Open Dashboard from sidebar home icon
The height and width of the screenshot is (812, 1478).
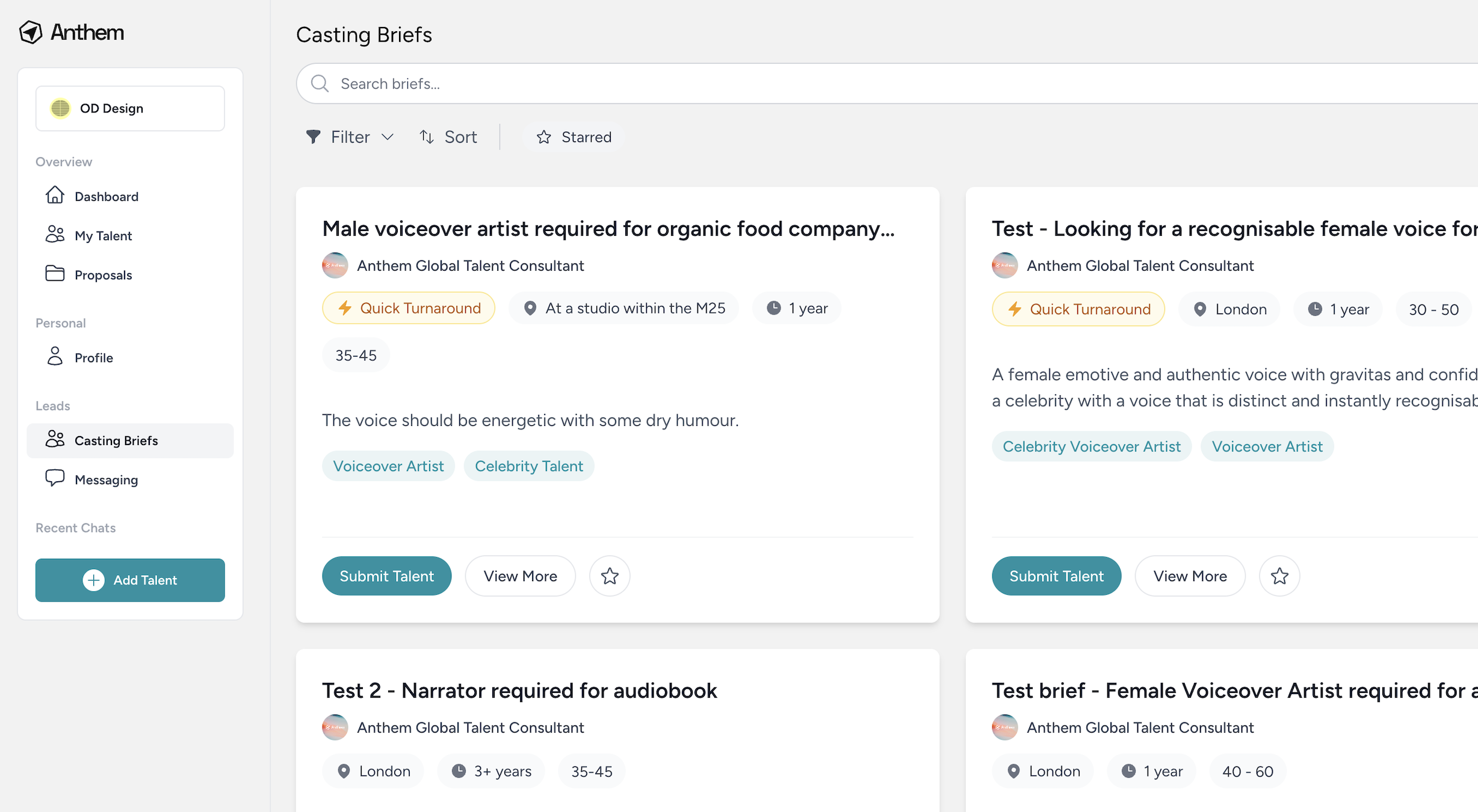tap(55, 195)
